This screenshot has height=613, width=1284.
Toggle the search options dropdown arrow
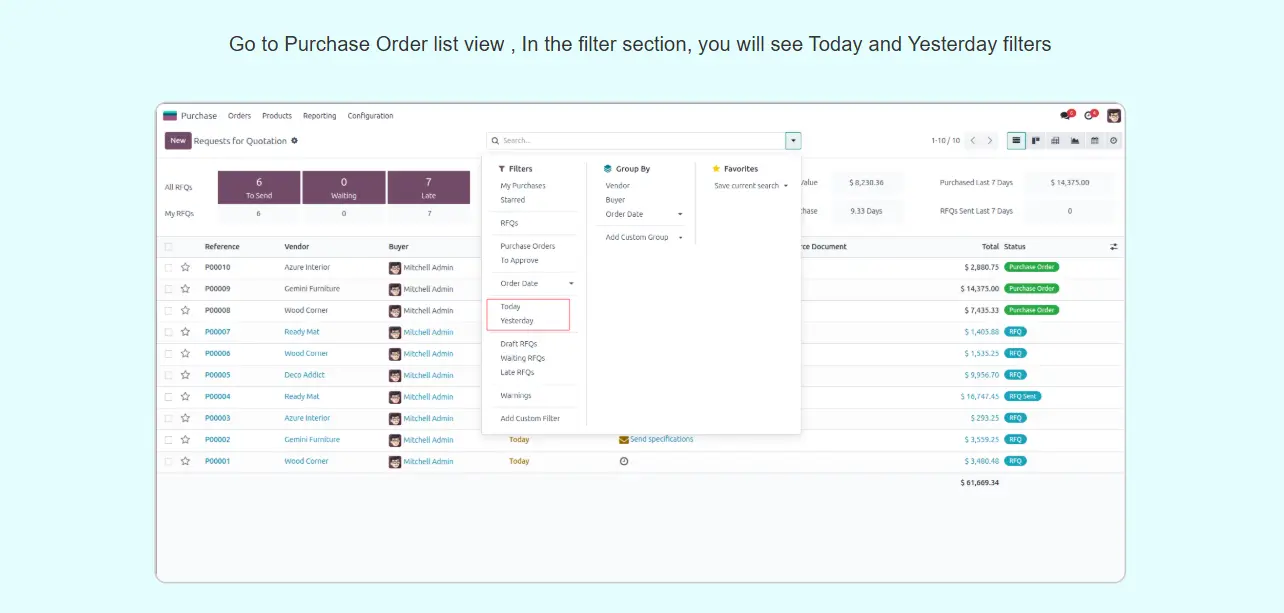point(793,141)
